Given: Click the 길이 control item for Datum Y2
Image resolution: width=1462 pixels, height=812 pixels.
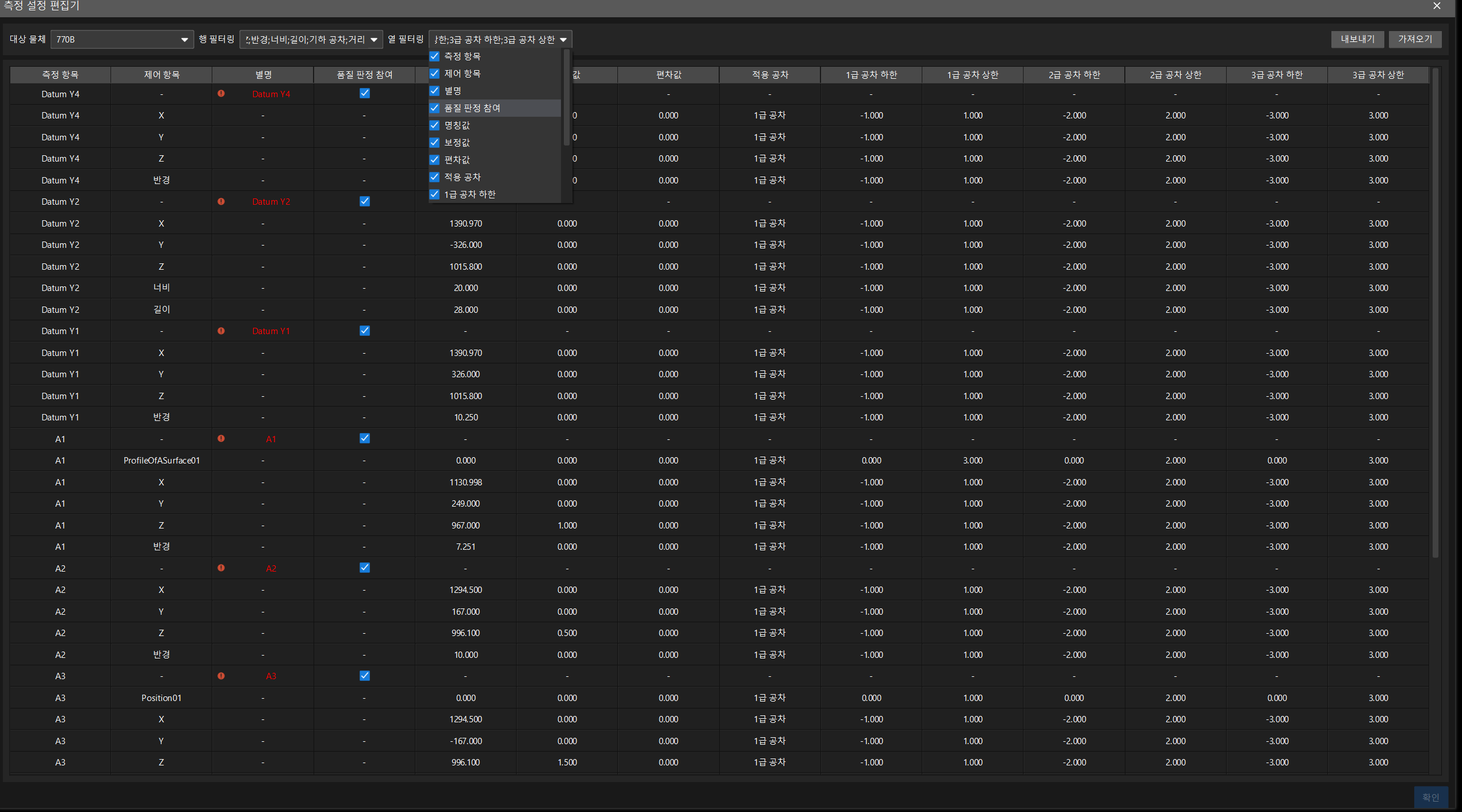Looking at the screenshot, I should click(162, 310).
